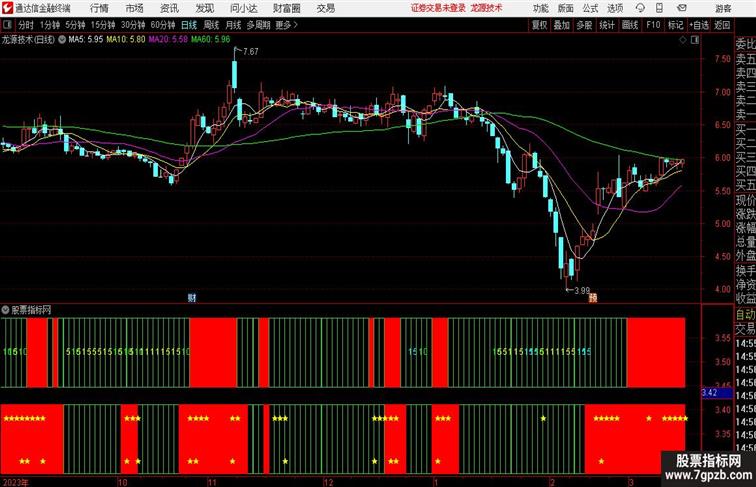The image size is (756, 487).
Task: Click the 标记 mark button
Action: click(675, 25)
